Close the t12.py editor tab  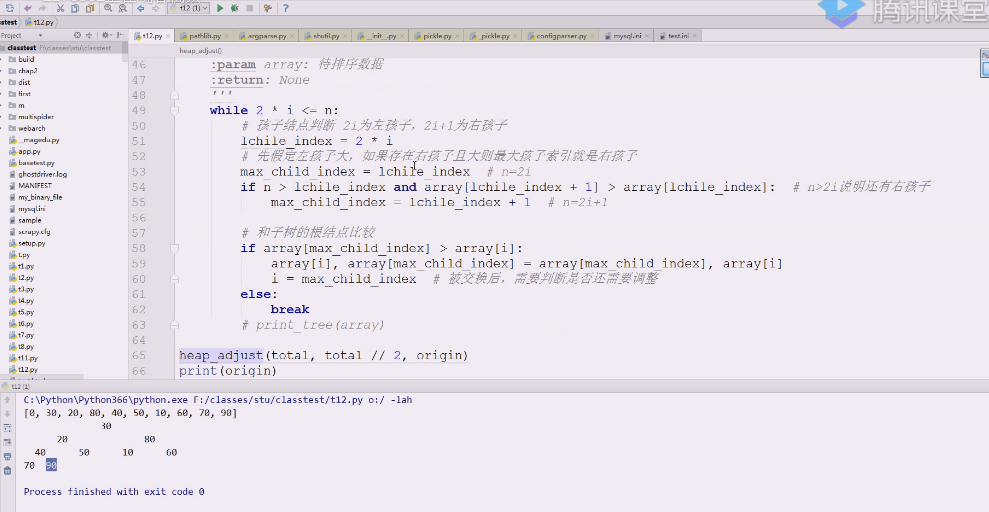168,36
